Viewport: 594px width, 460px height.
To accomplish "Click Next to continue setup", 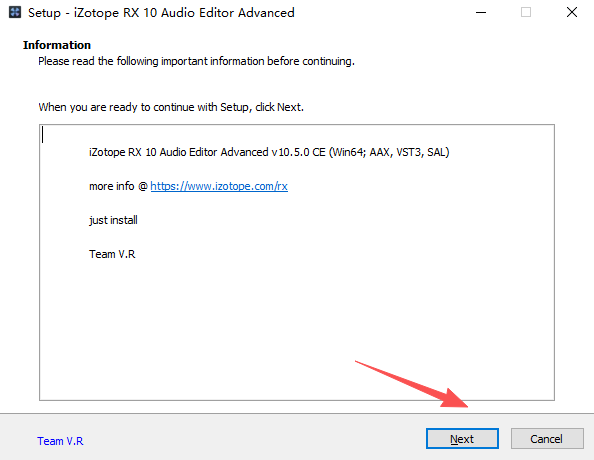I will [x=462, y=439].
